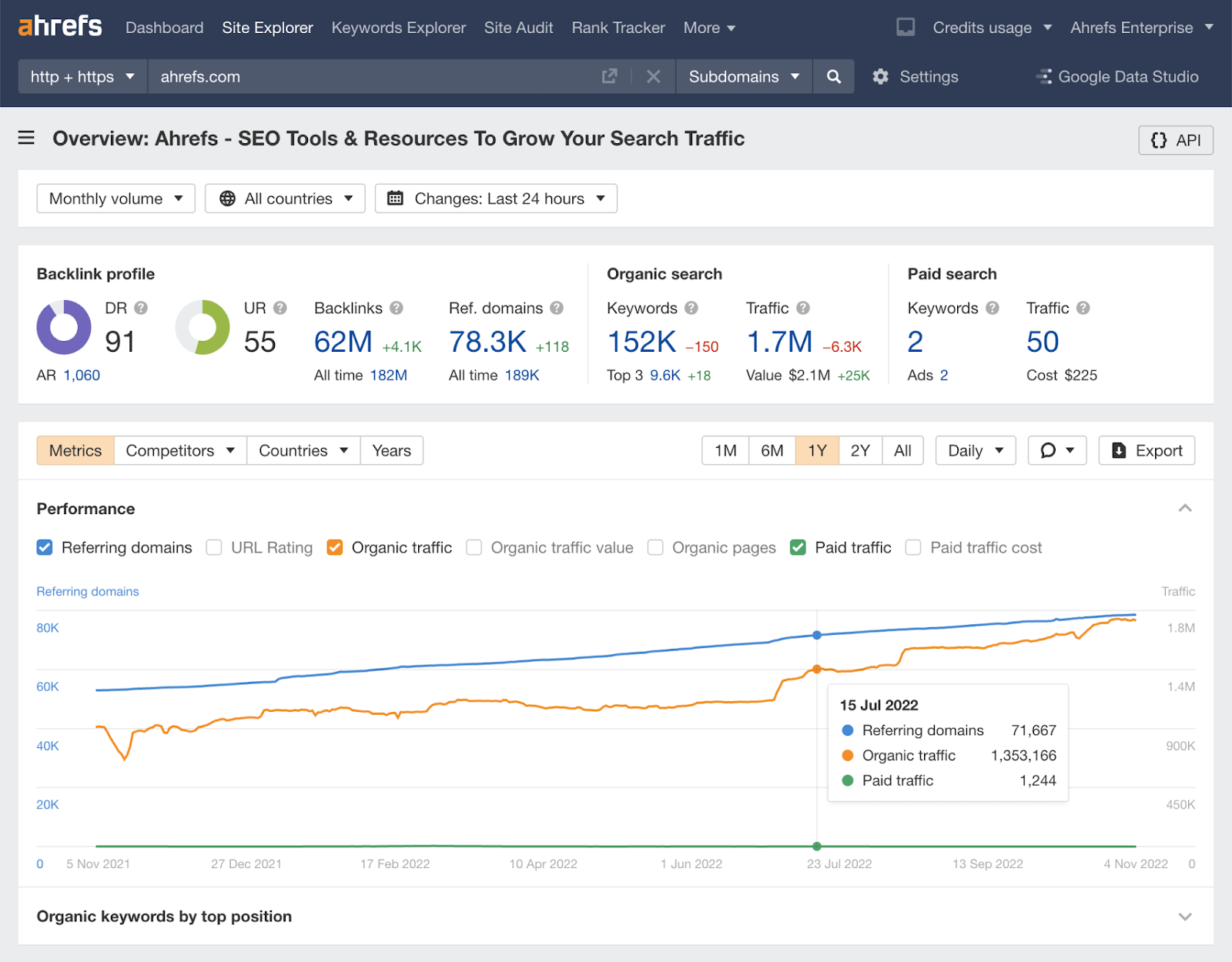The width and height of the screenshot is (1232, 962).
Task: Click the DR help question mark icon
Action: click(x=141, y=307)
